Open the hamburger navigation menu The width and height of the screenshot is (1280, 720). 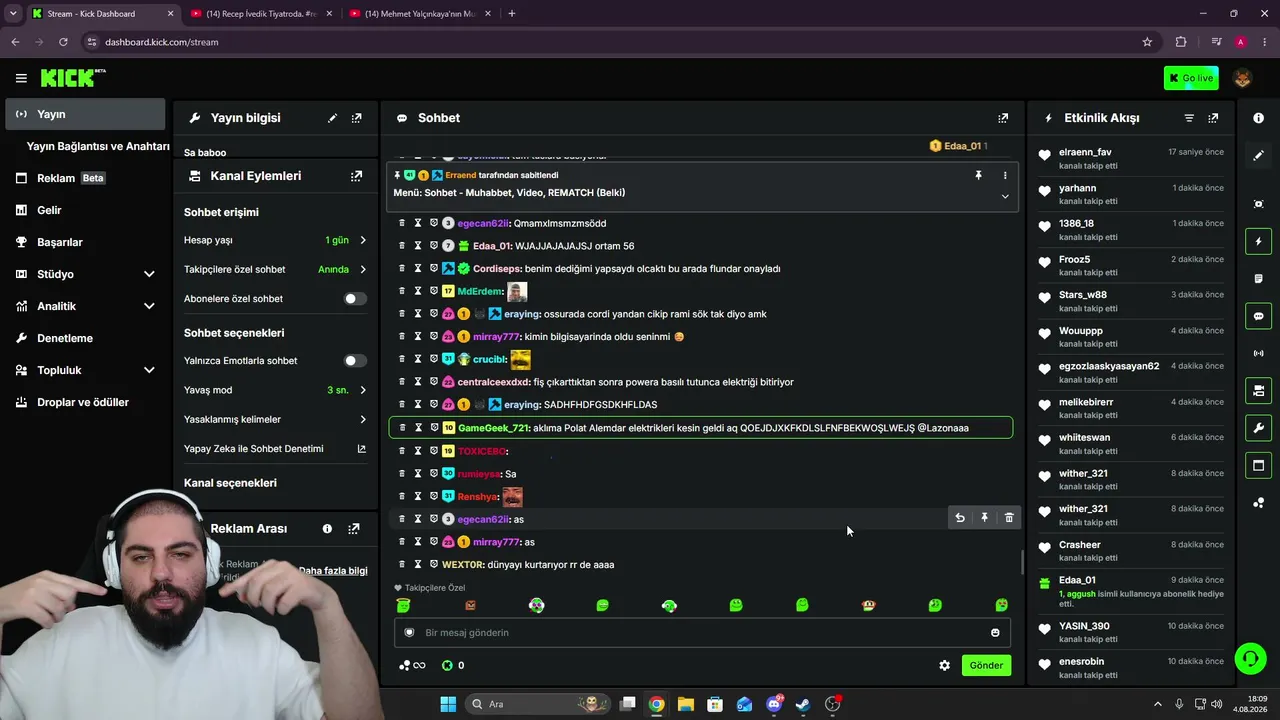pyautogui.click(x=21, y=78)
